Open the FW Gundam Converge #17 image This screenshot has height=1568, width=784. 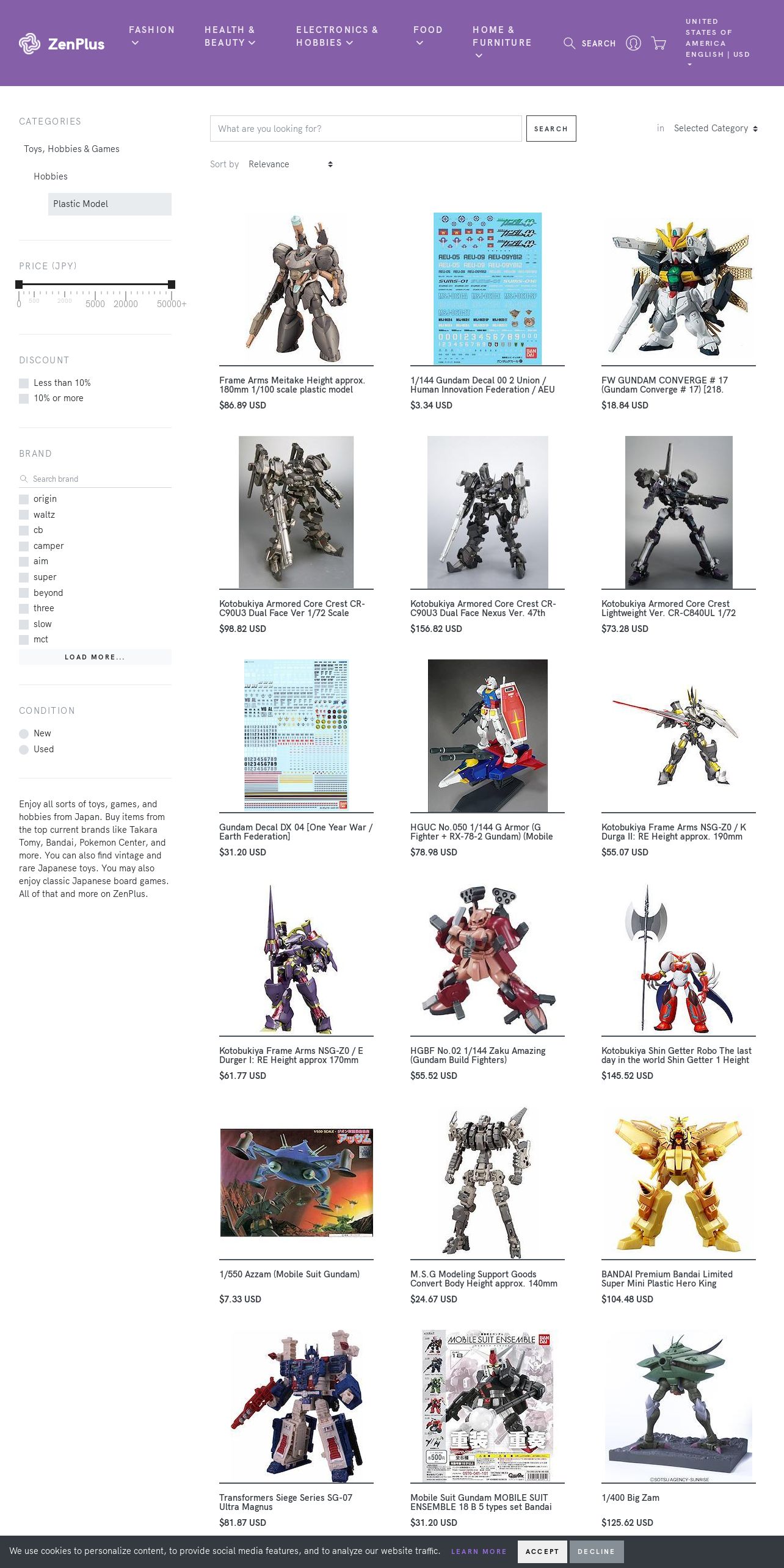(678, 289)
